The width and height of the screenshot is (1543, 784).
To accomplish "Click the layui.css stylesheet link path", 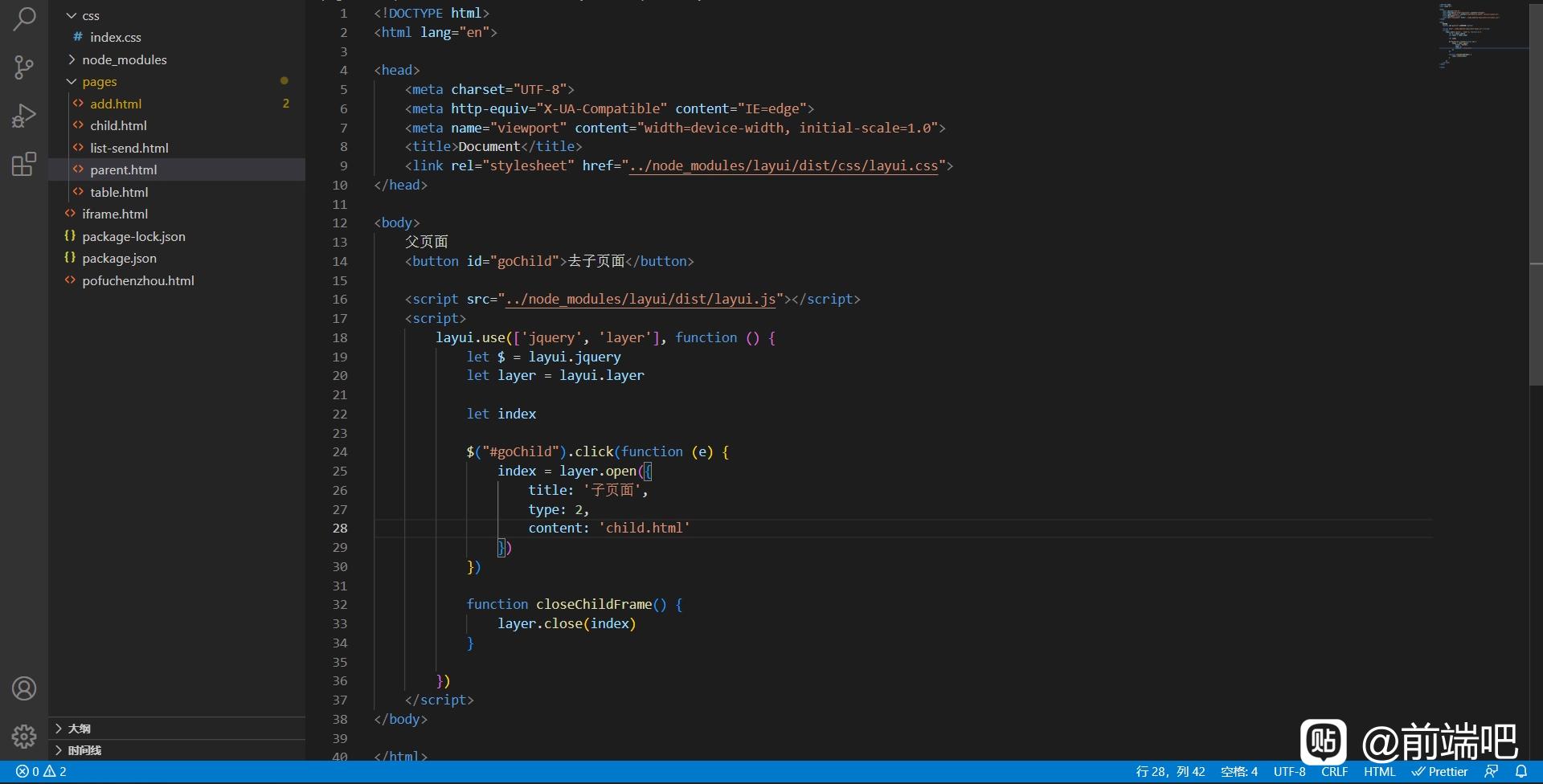I will tap(784, 165).
